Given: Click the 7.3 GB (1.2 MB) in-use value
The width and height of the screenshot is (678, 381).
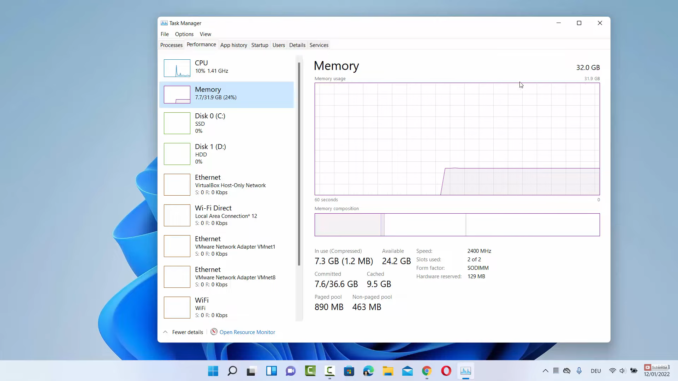Looking at the screenshot, I should point(344,261).
